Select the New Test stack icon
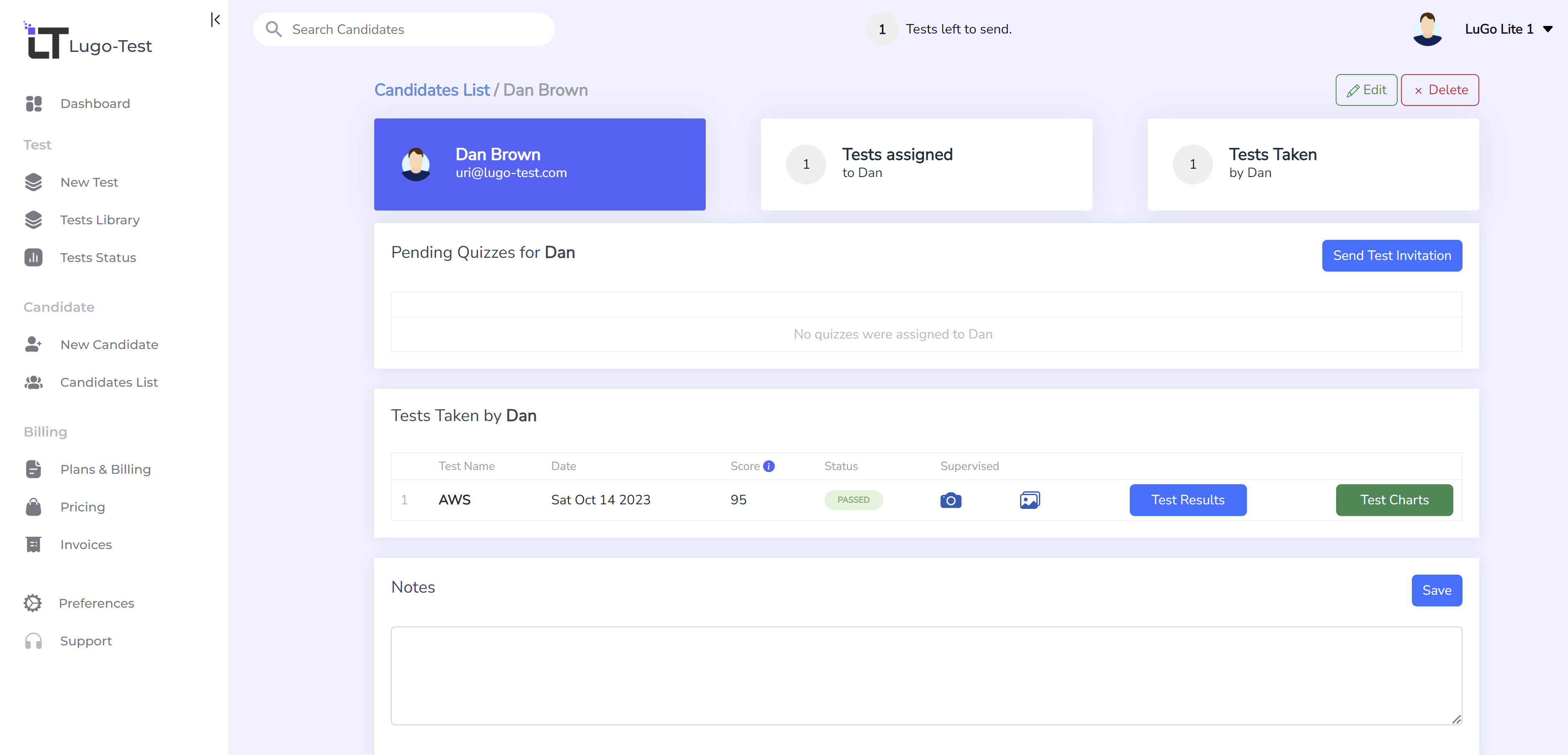The image size is (1568, 755). tap(33, 182)
